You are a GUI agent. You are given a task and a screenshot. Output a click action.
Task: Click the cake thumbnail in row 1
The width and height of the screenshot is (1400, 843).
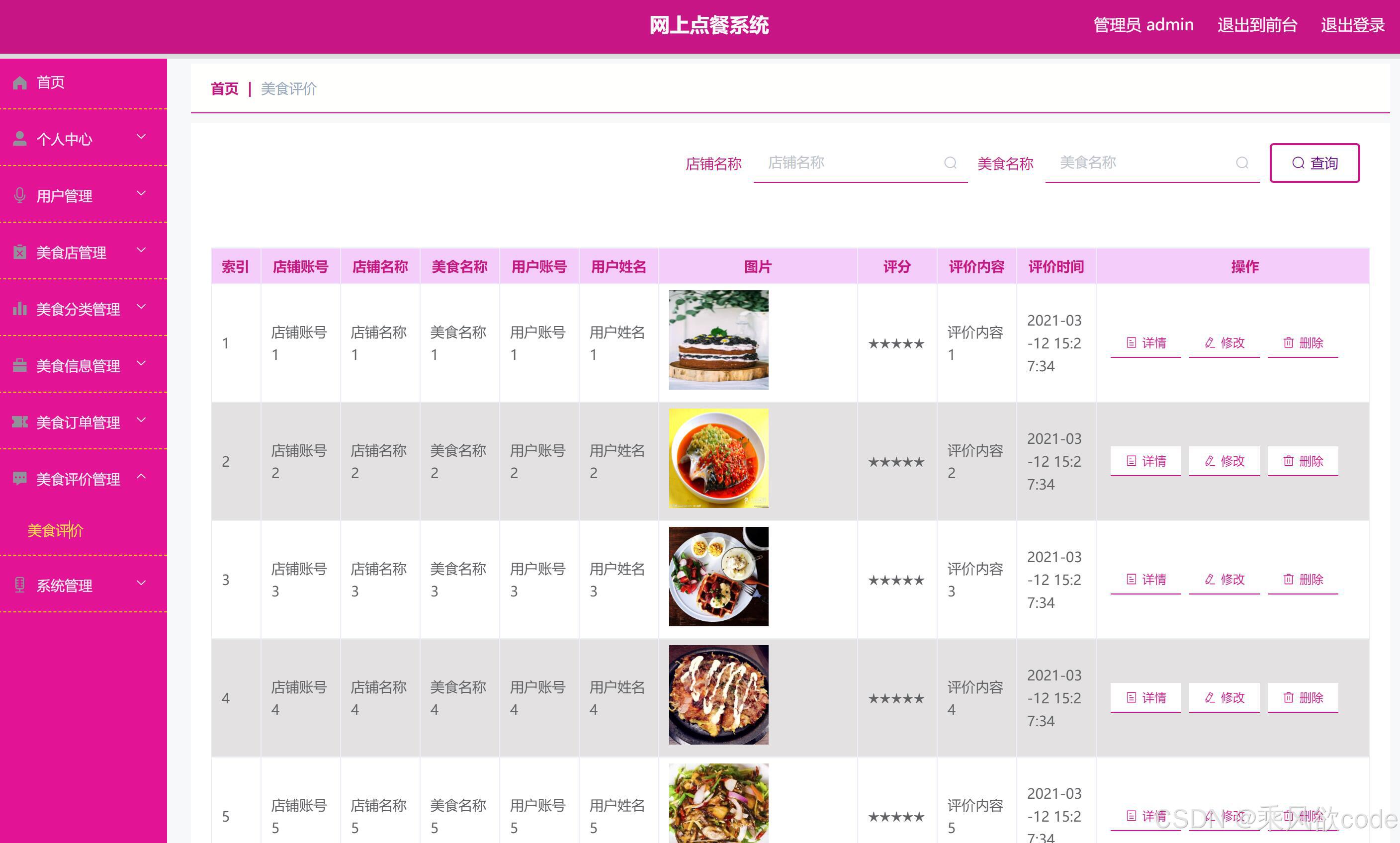coord(718,339)
